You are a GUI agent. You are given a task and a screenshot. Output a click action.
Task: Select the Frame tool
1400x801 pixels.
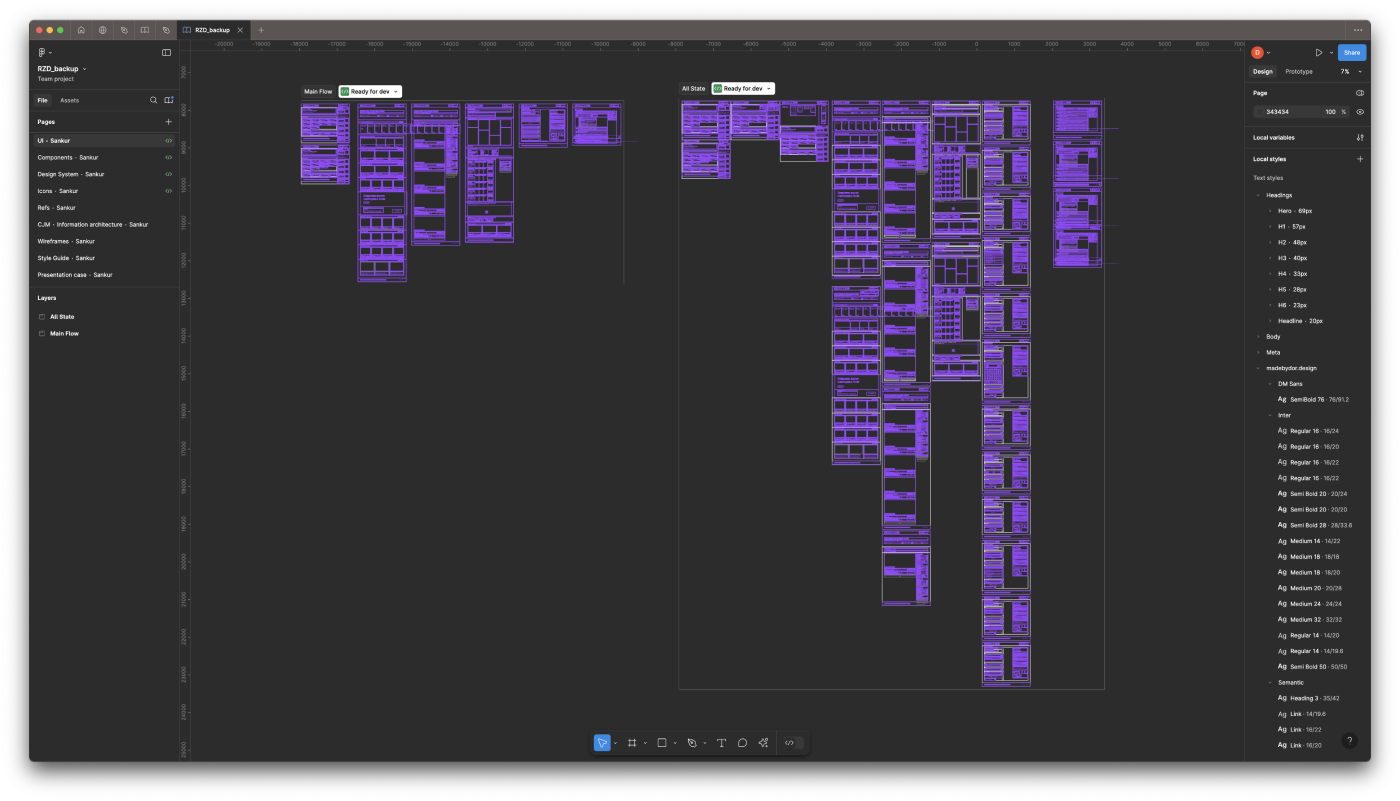pos(631,742)
